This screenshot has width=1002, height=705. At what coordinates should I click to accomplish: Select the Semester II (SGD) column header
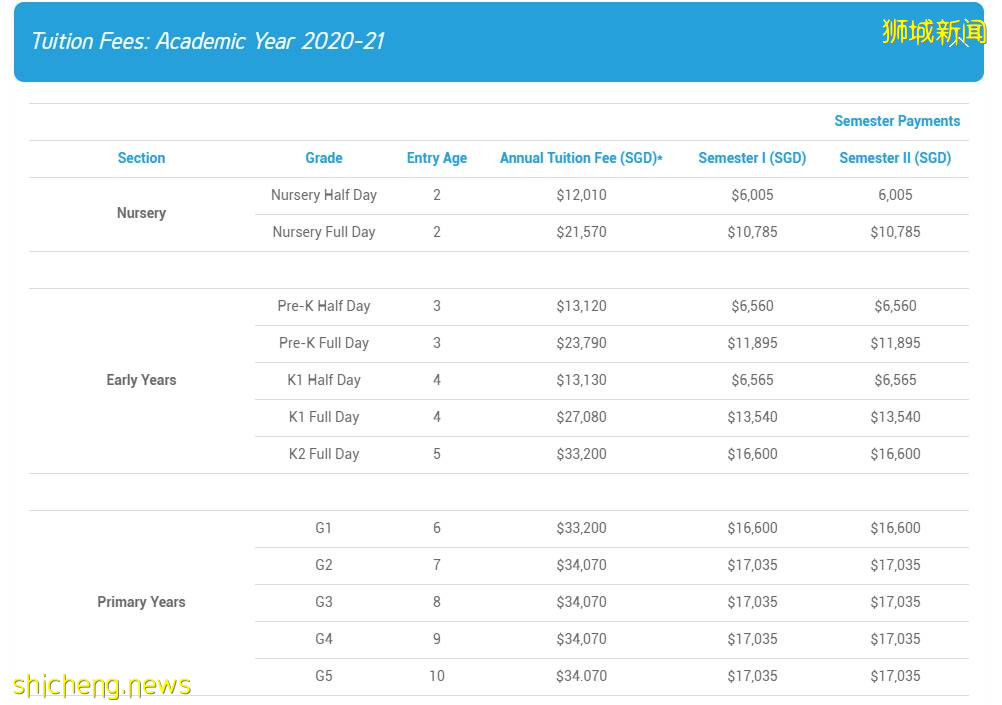[x=894, y=158]
